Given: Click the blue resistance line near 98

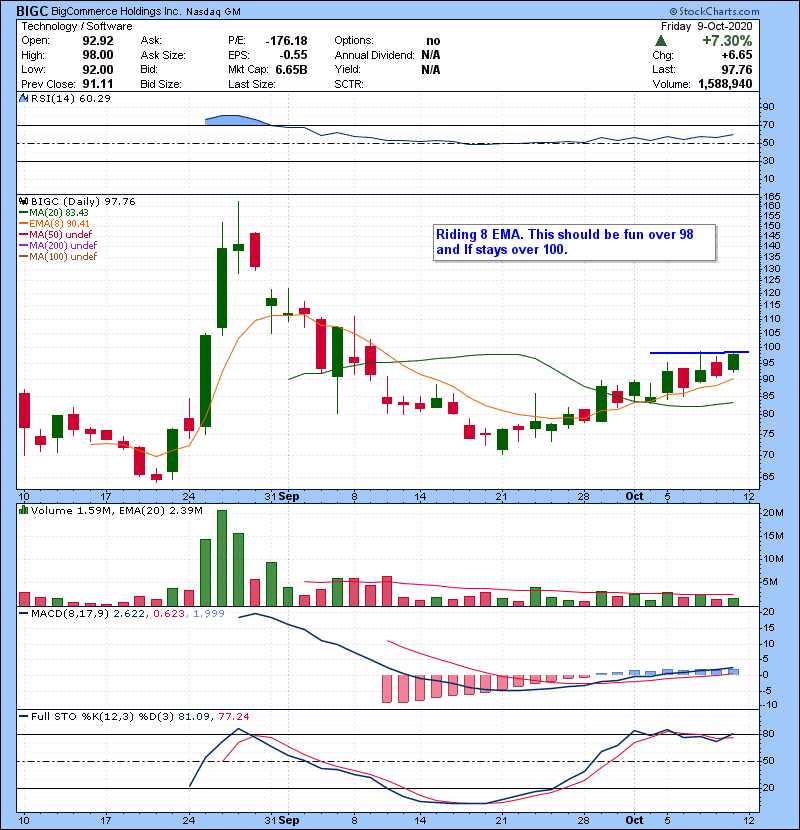Looking at the screenshot, I should point(699,352).
